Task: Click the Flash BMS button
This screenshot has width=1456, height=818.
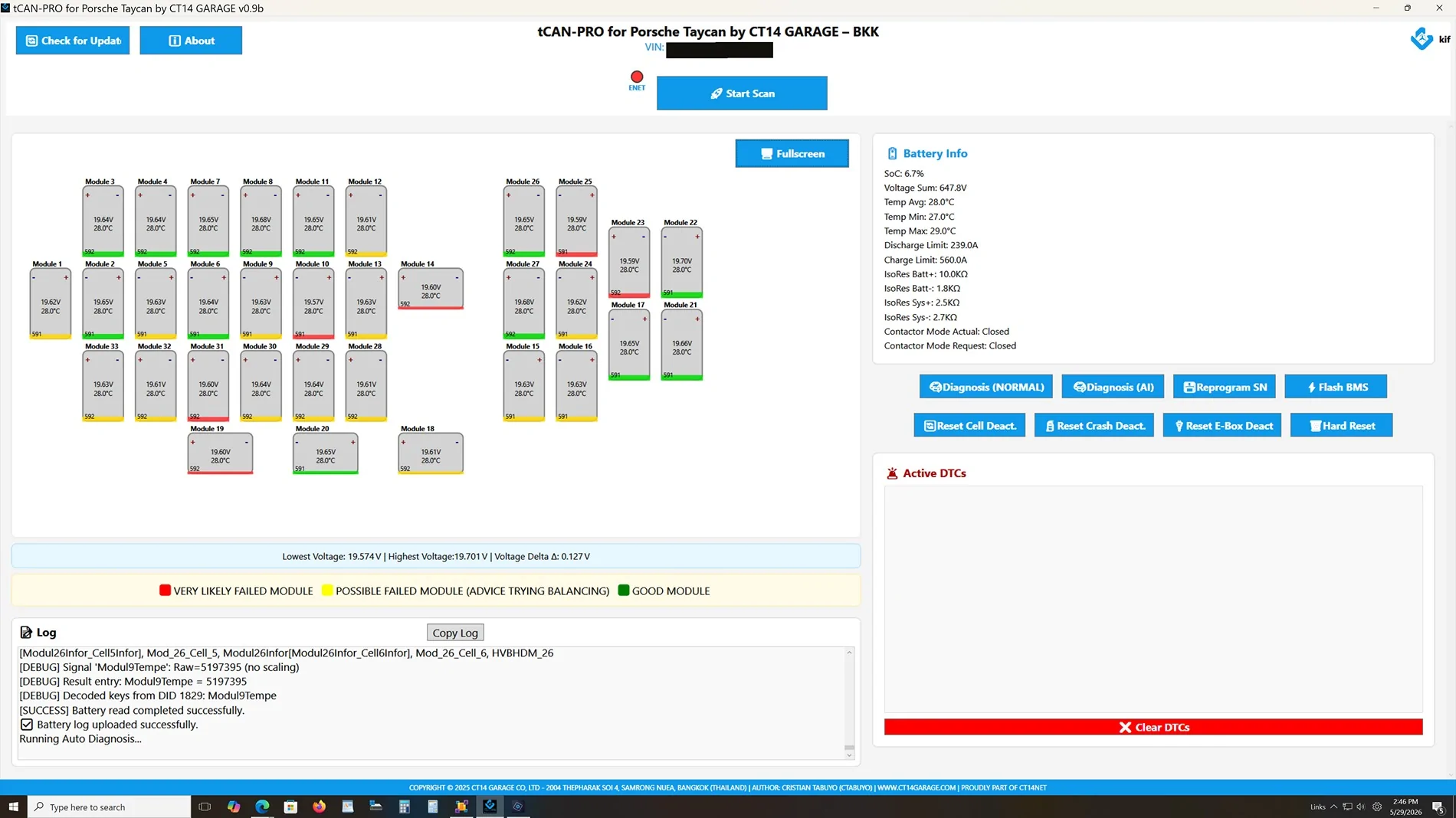Action: [x=1336, y=387]
